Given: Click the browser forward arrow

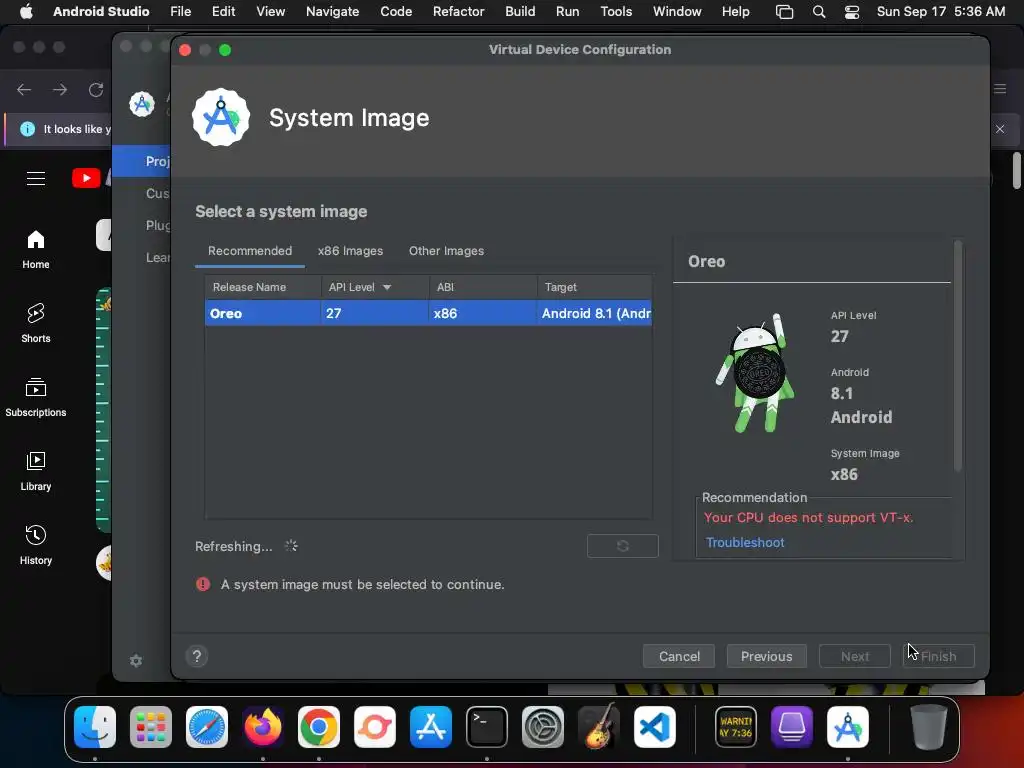Looking at the screenshot, I should click(x=60, y=89).
